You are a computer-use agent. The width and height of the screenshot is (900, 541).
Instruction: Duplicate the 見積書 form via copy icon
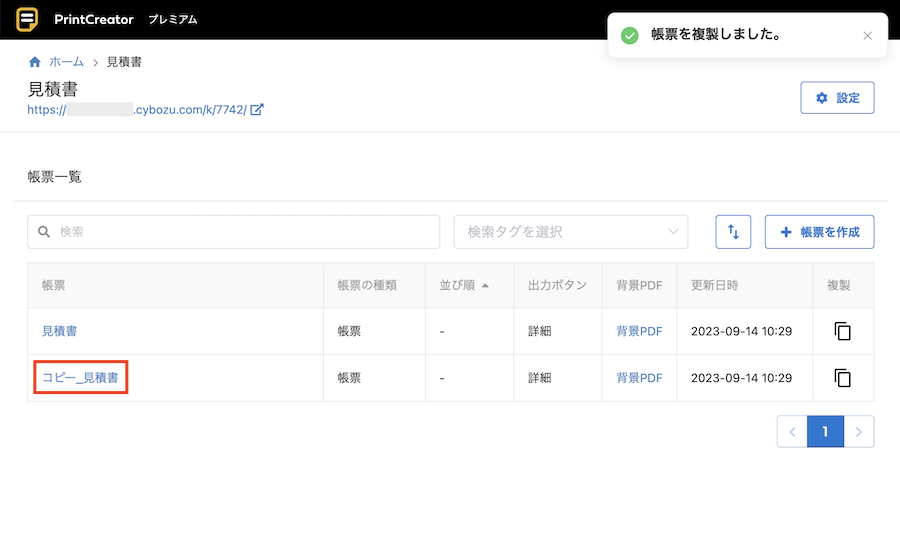tap(842, 331)
